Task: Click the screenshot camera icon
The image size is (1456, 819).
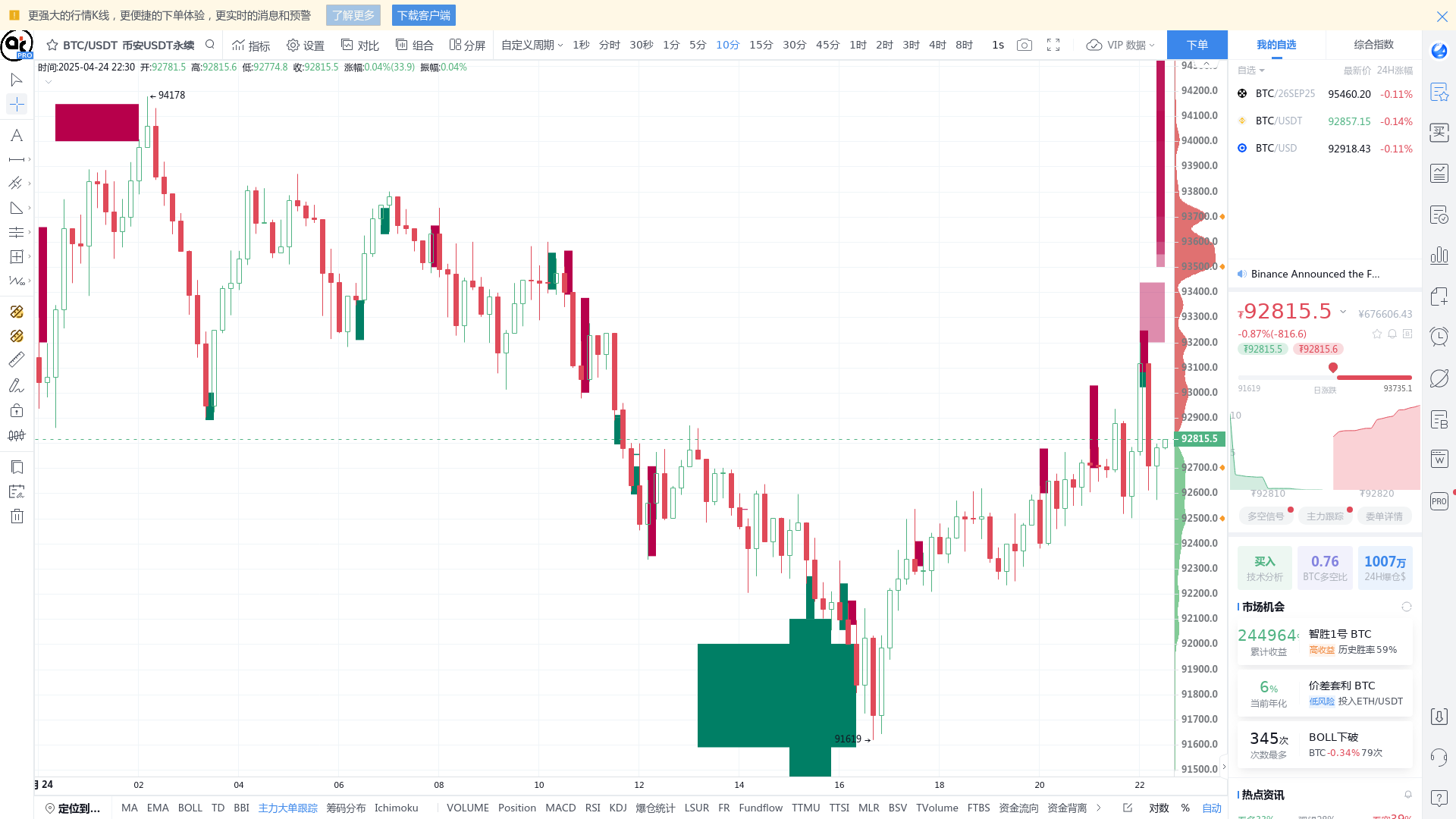Action: coord(1025,45)
